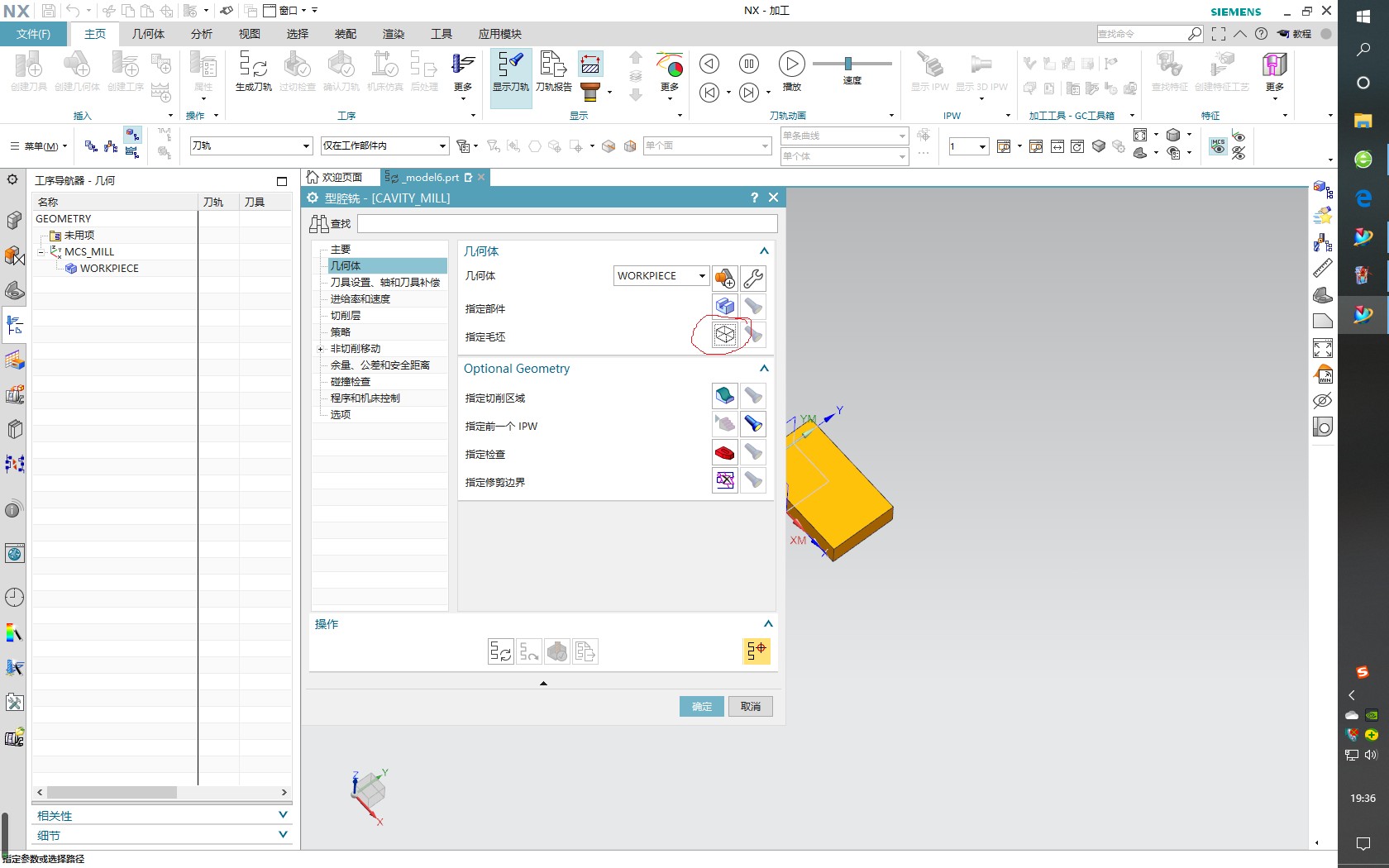
Task: Open the 仅在工作部件内 scope dropdown
Action: (x=384, y=145)
